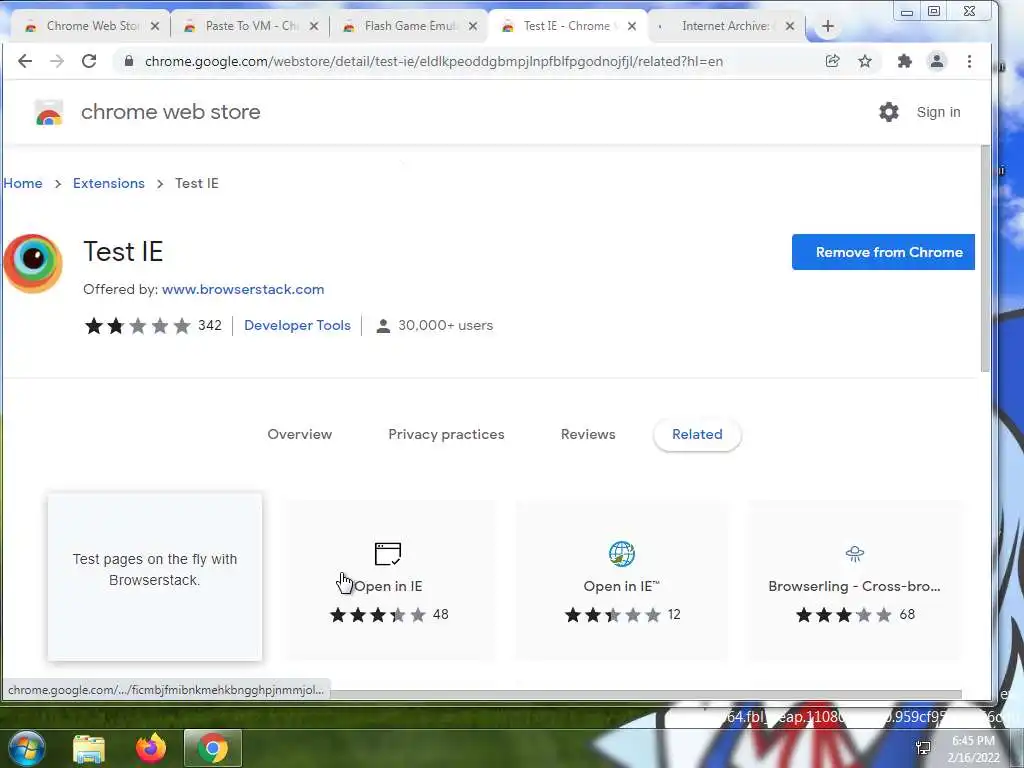
Task: Click the network tray icon
Action: 923,748
